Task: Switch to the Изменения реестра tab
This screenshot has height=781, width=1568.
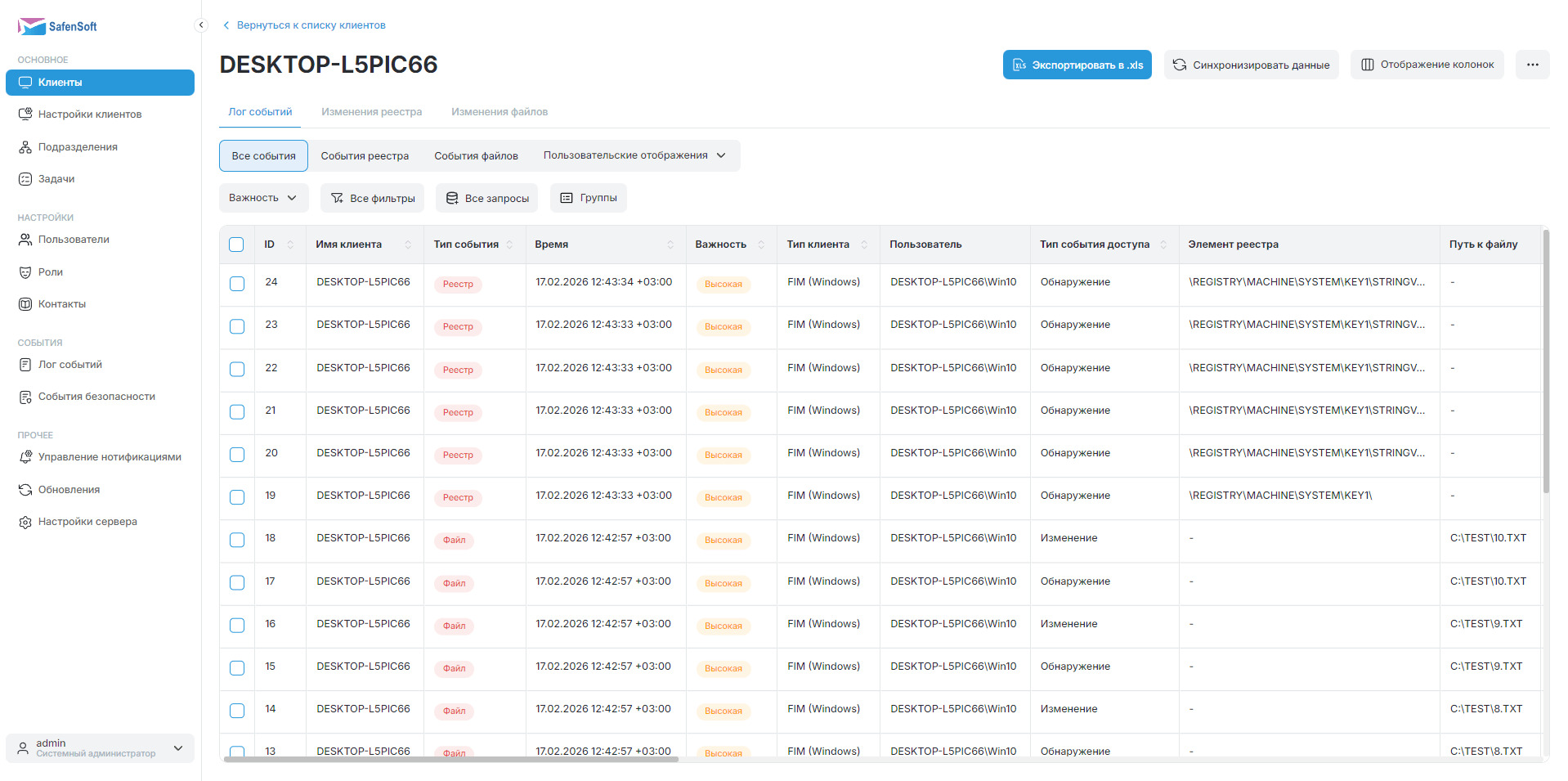Action: pos(371,112)
